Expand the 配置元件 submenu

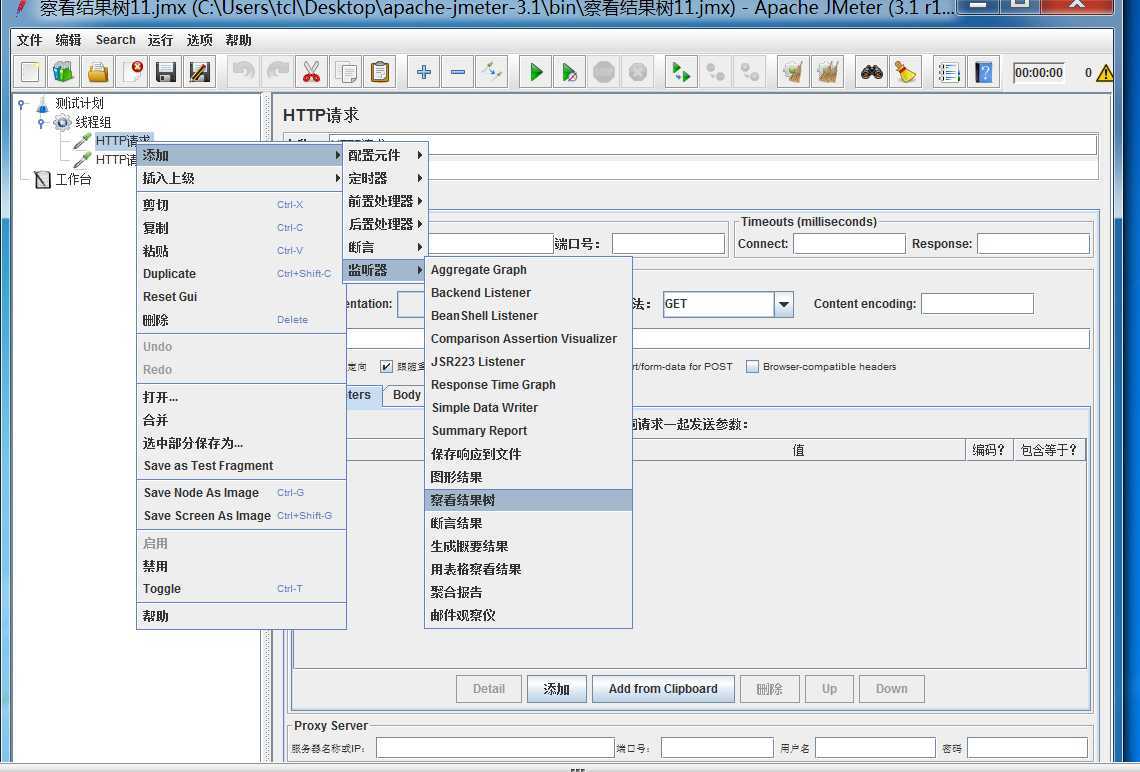[x=385, y=155]
